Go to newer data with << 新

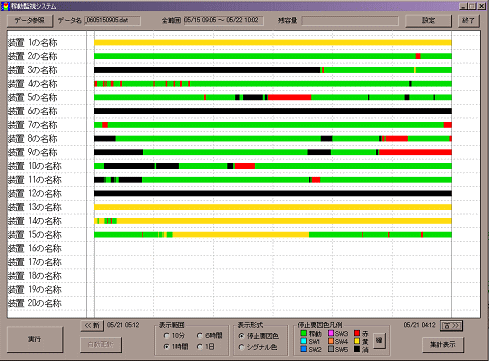92,325
